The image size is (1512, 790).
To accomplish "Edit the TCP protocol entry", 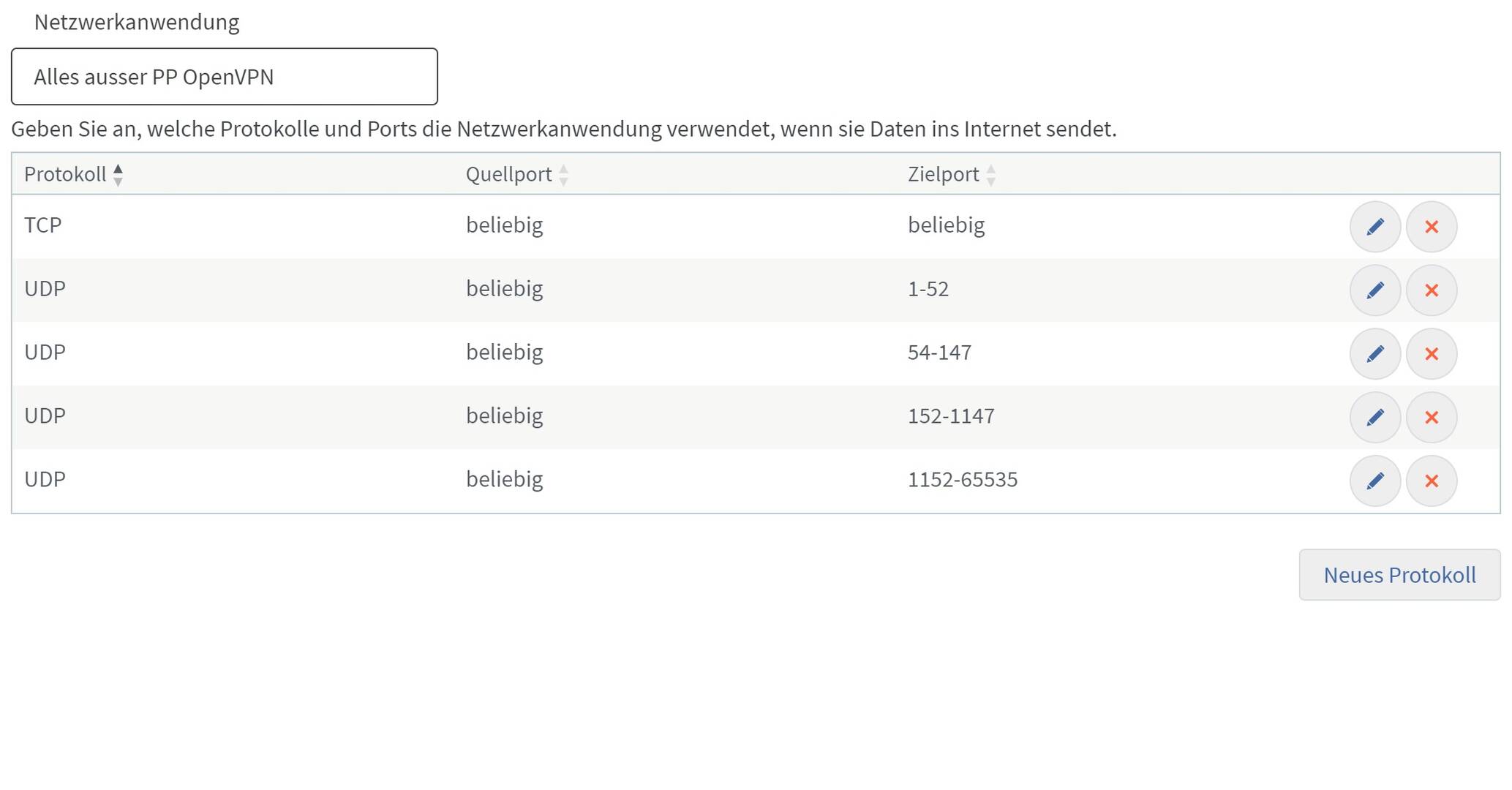I will coord(1374,227).
